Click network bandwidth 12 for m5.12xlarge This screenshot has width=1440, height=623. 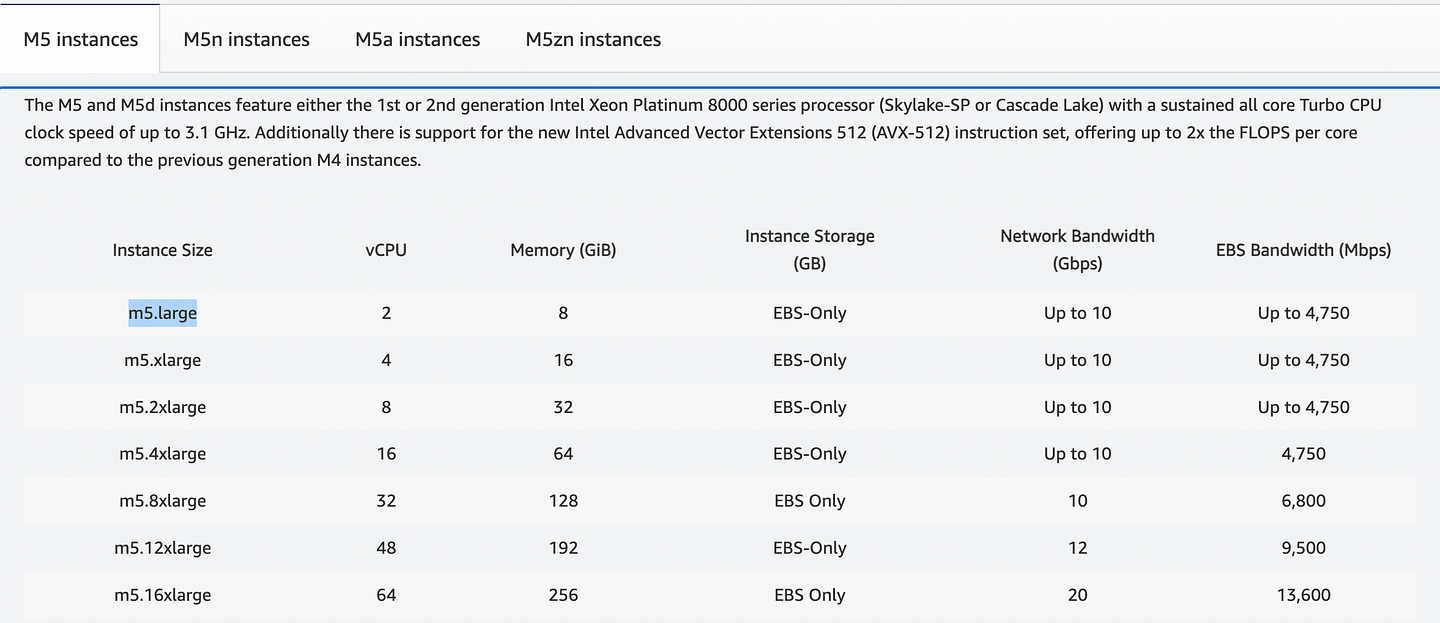[x=1077, y=548]
